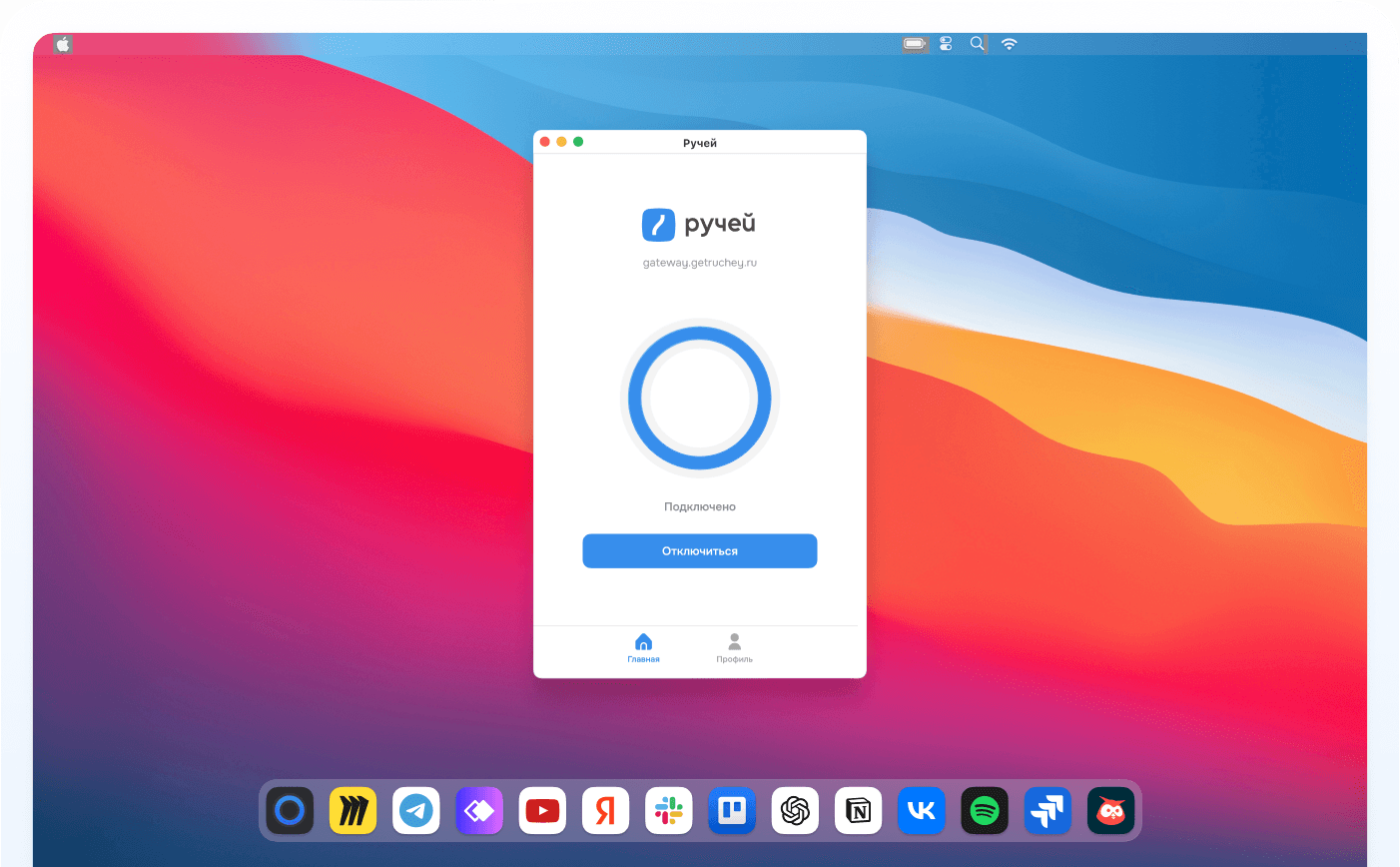Click the Отключиться button
The height and width of the screenshot is (867, 1400).
(699, 550)
